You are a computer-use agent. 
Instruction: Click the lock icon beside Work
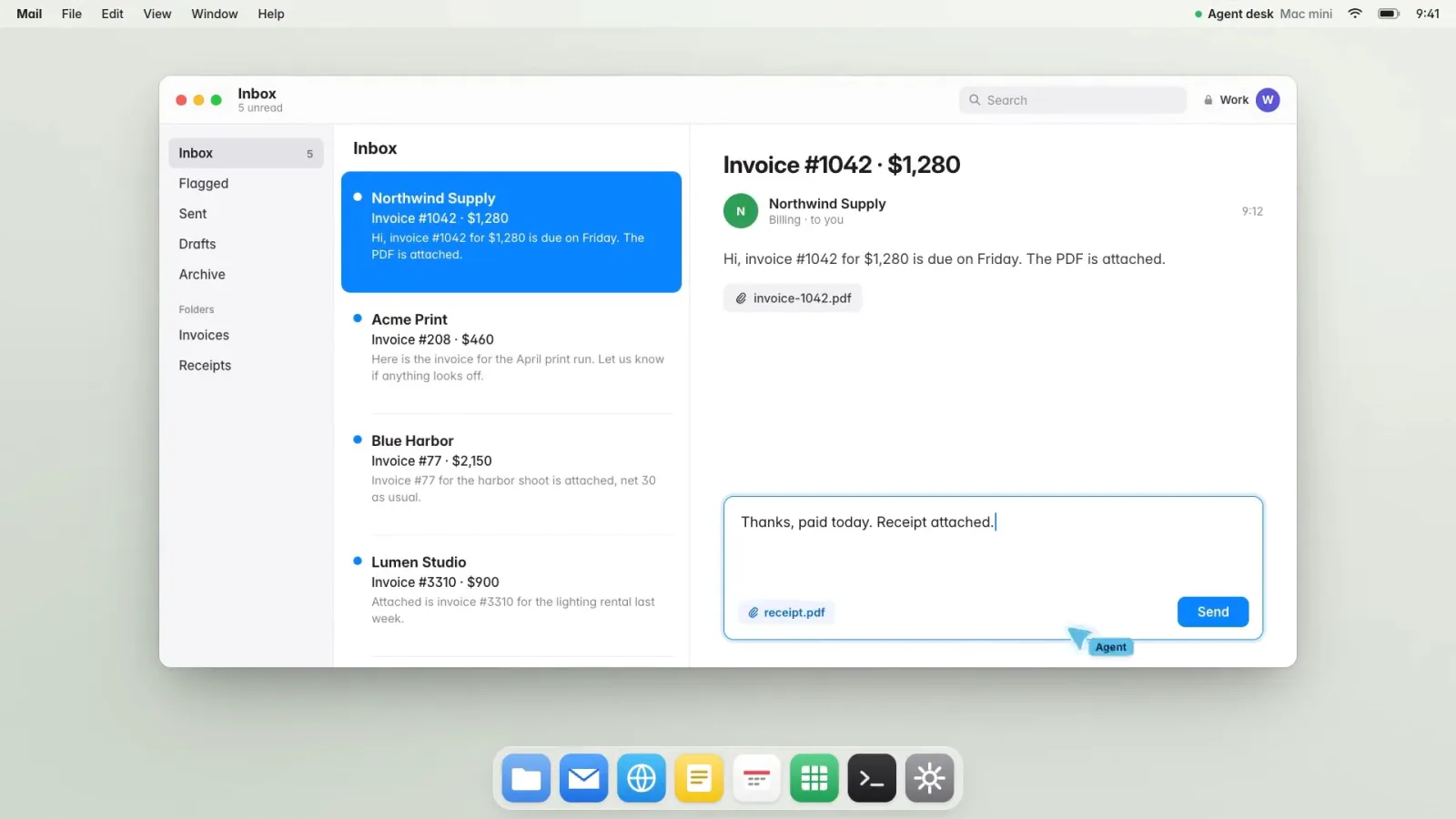pos(1208,100)
